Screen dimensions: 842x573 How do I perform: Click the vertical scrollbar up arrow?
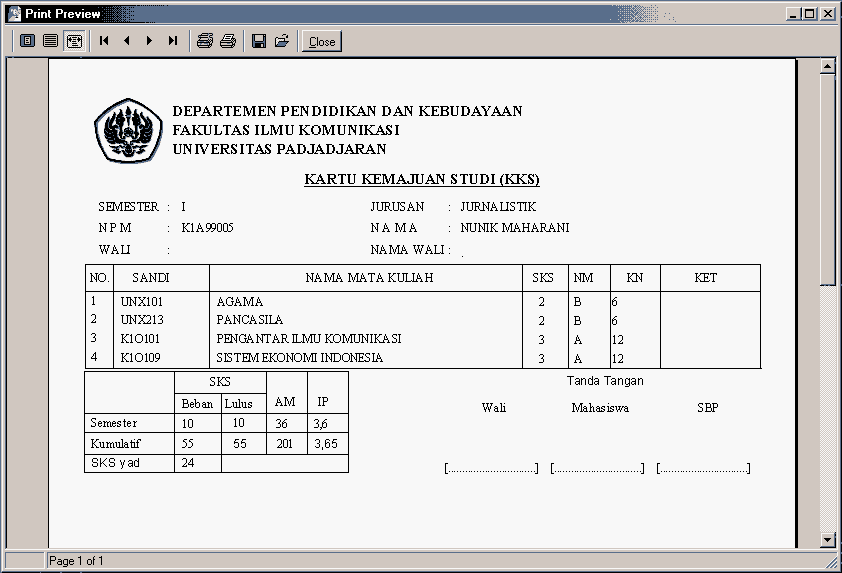828,66
